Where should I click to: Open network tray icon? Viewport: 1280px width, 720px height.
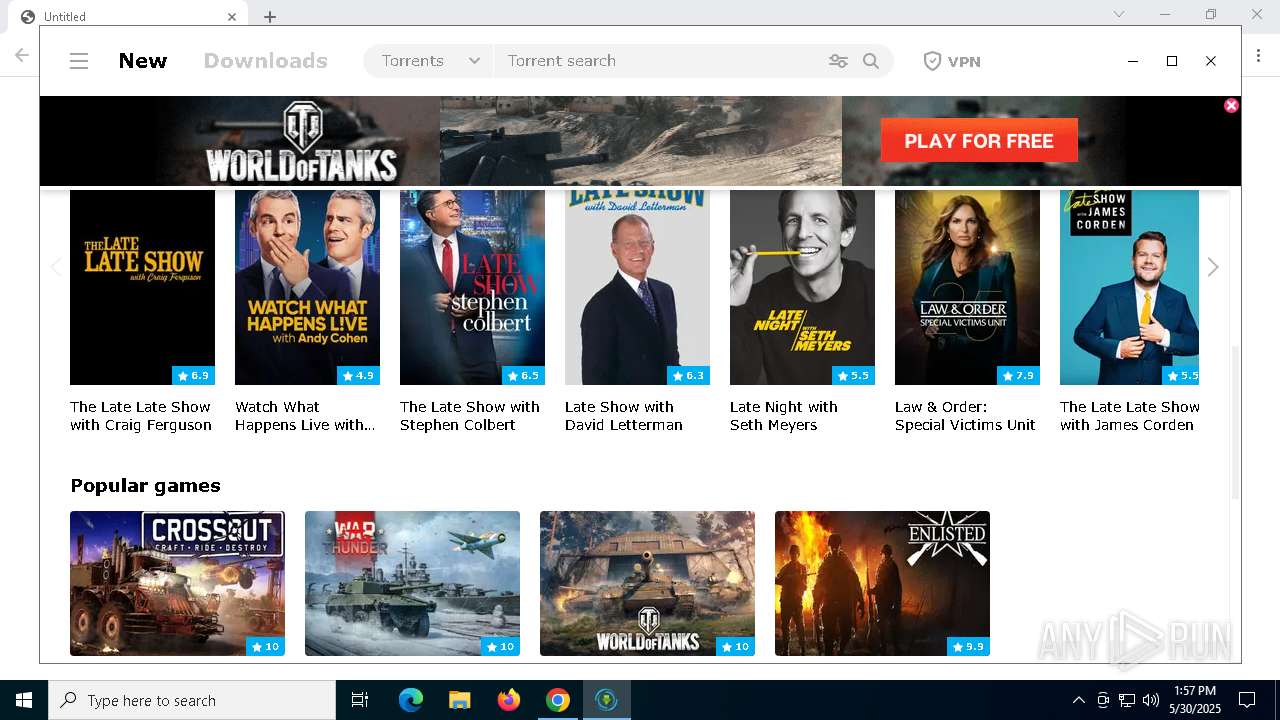click(x=1127, y=700)
